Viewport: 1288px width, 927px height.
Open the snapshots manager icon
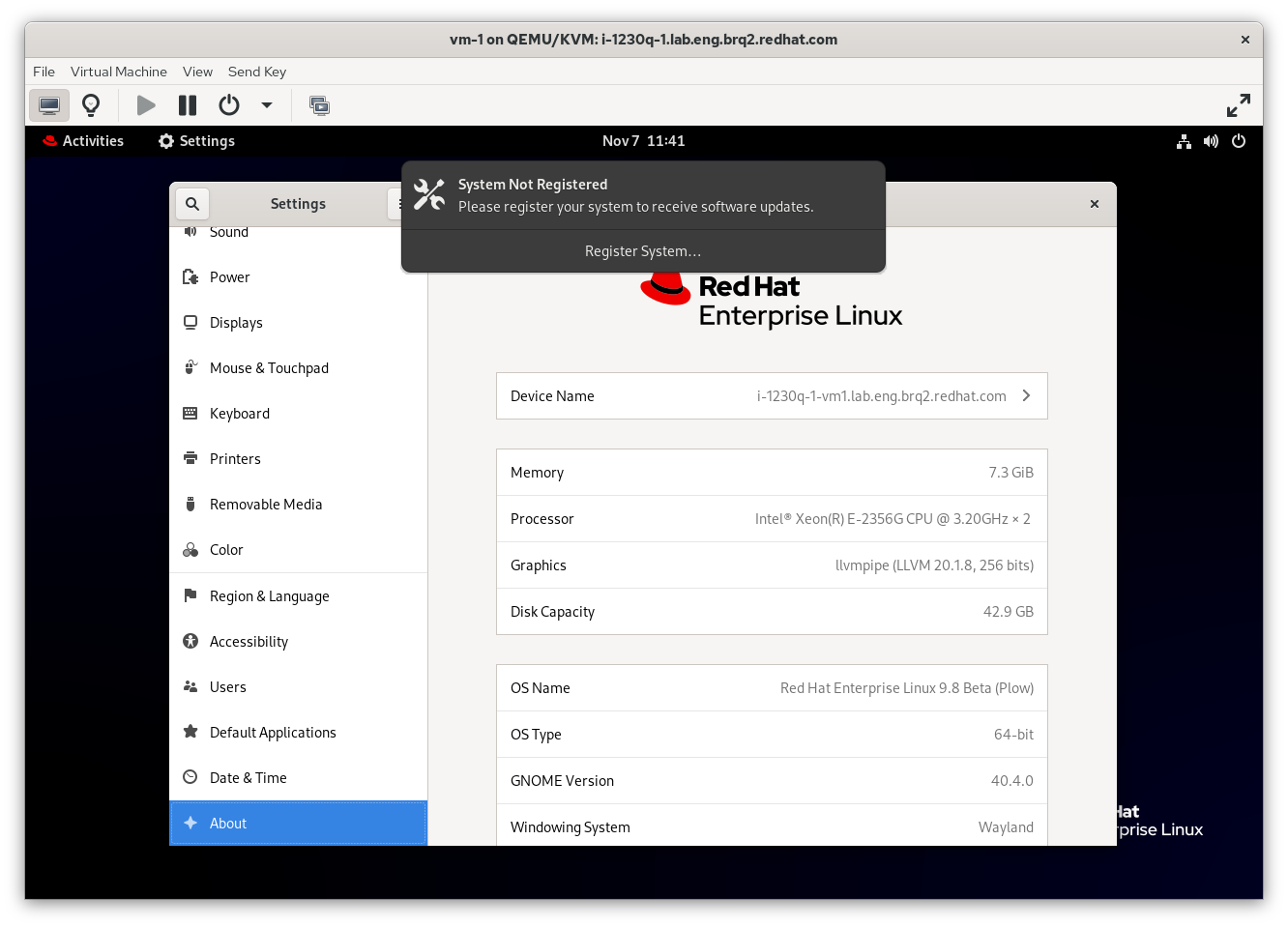319,104
